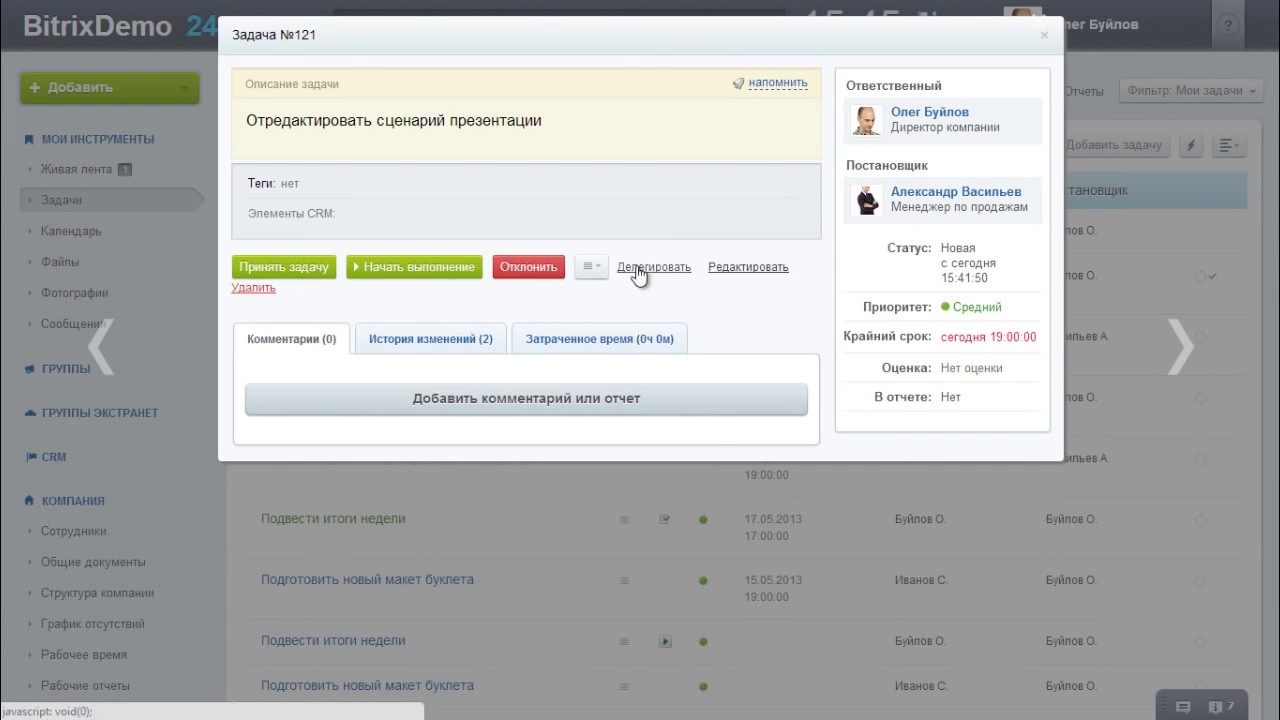Click the Делегировать link
Viewport: 1280px width, 720px height.
point(654,267)
